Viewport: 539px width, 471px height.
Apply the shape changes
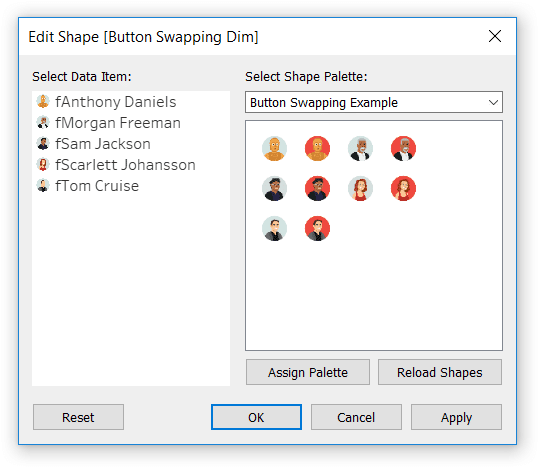[x=456, y=417]
